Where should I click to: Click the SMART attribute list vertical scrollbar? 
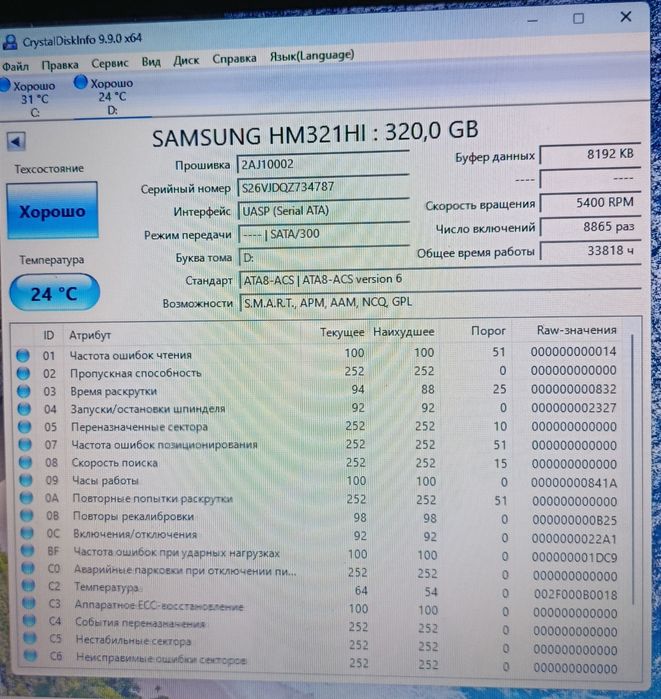pyautogui.click(x=632, y=468)
